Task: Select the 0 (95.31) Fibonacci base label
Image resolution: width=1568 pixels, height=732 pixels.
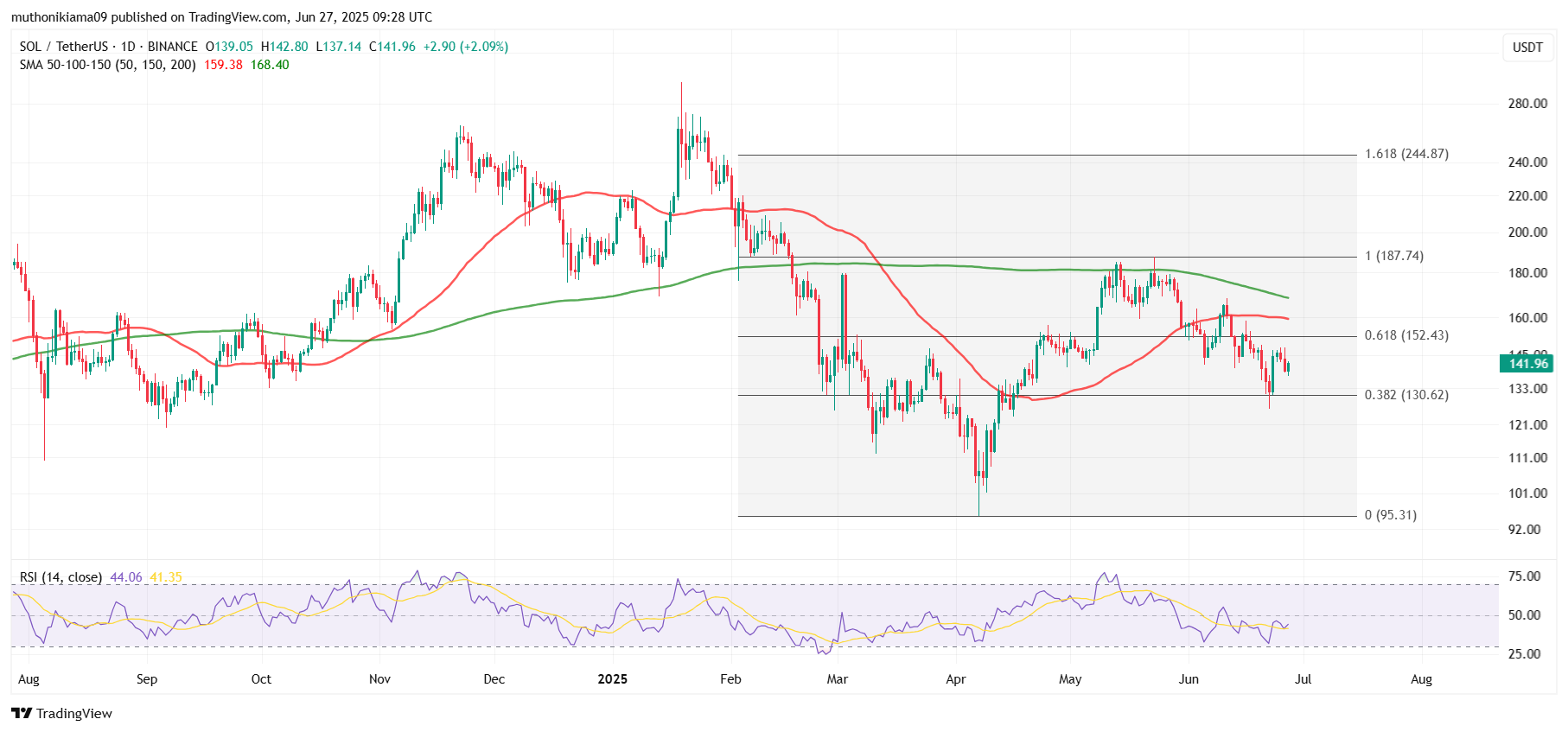Action: [x=1390, y=515]
